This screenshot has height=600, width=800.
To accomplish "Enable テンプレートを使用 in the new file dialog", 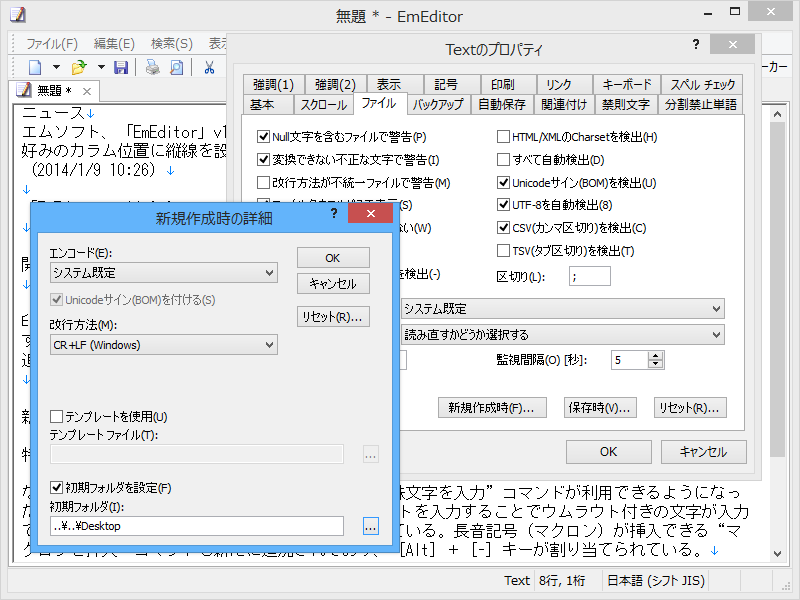I will 55,416.
